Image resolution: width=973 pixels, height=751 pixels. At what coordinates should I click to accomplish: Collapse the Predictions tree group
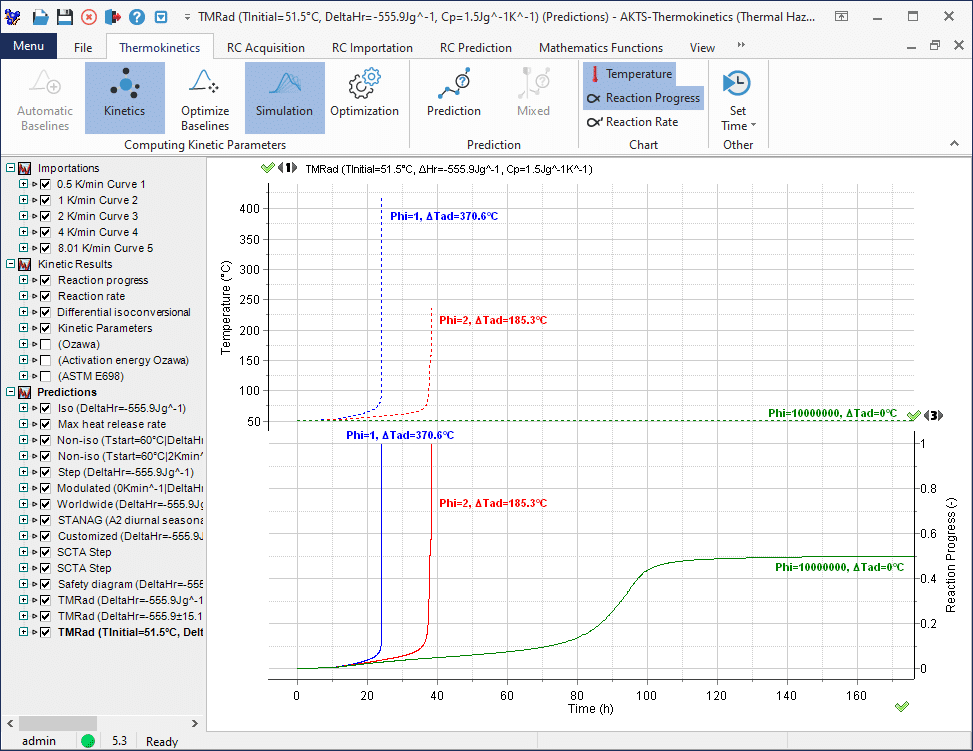(x=11, y=392)
